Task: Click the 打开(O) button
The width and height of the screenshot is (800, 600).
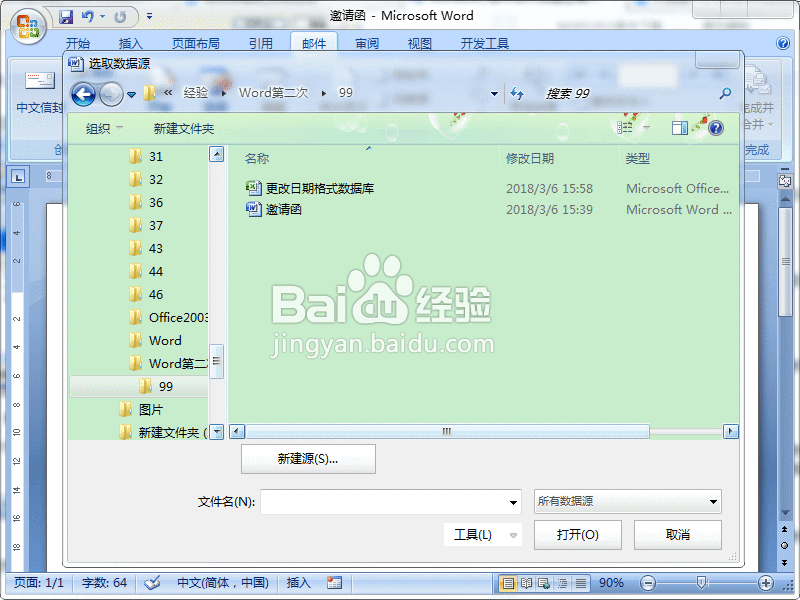Action: 578,535
